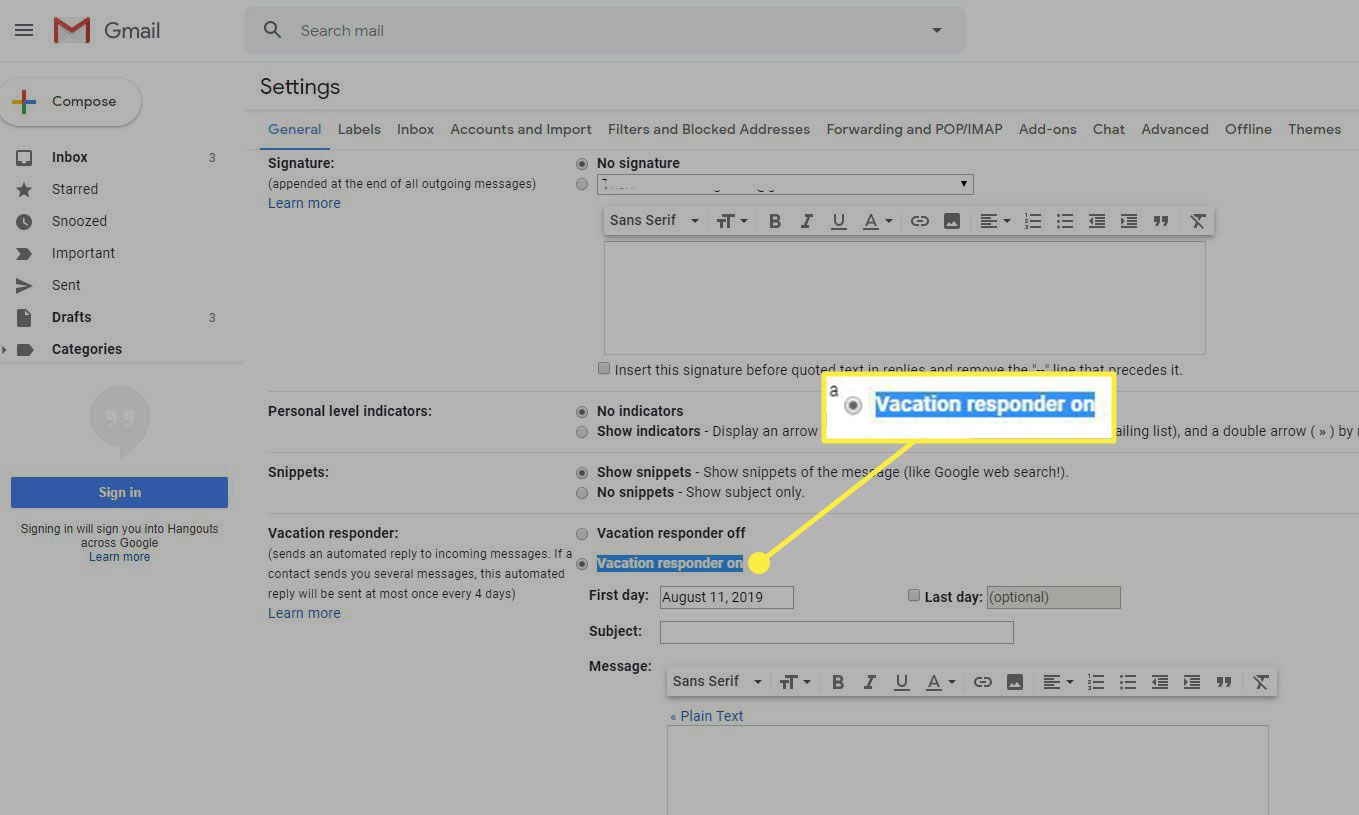Indent less in signature toolbar

(1097, 221)
